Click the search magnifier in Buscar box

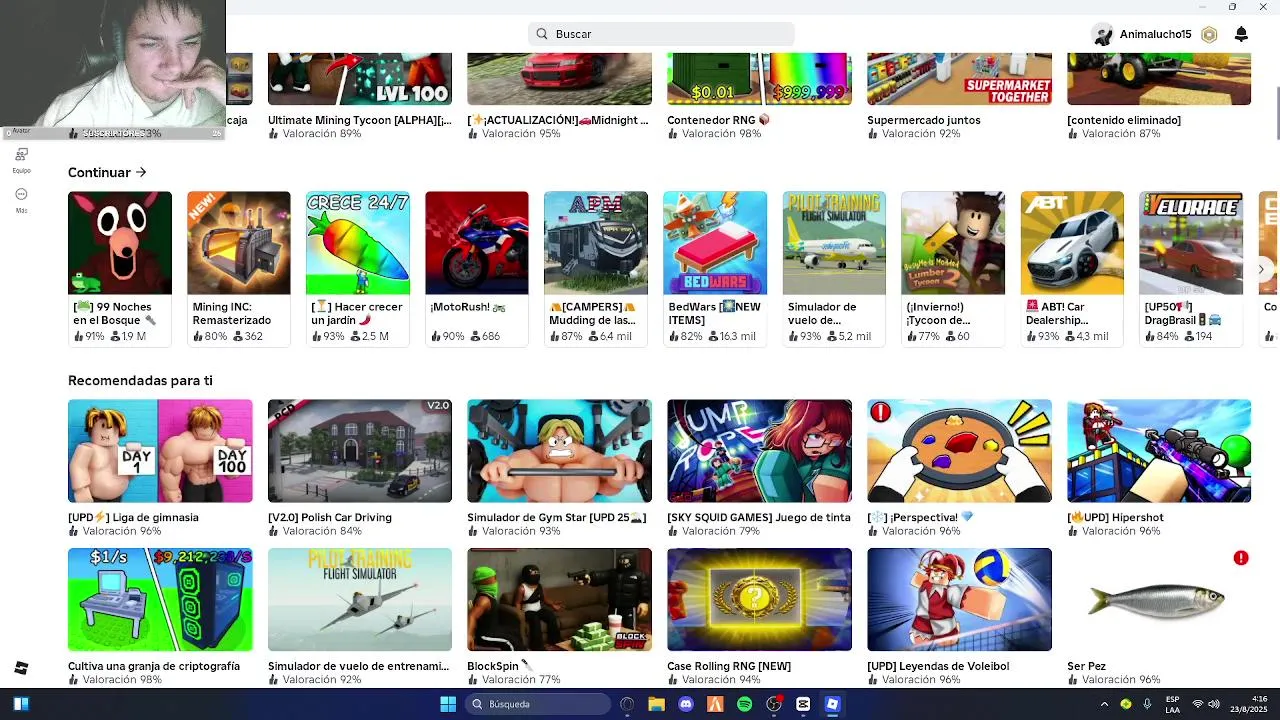(x=542, y=34)
